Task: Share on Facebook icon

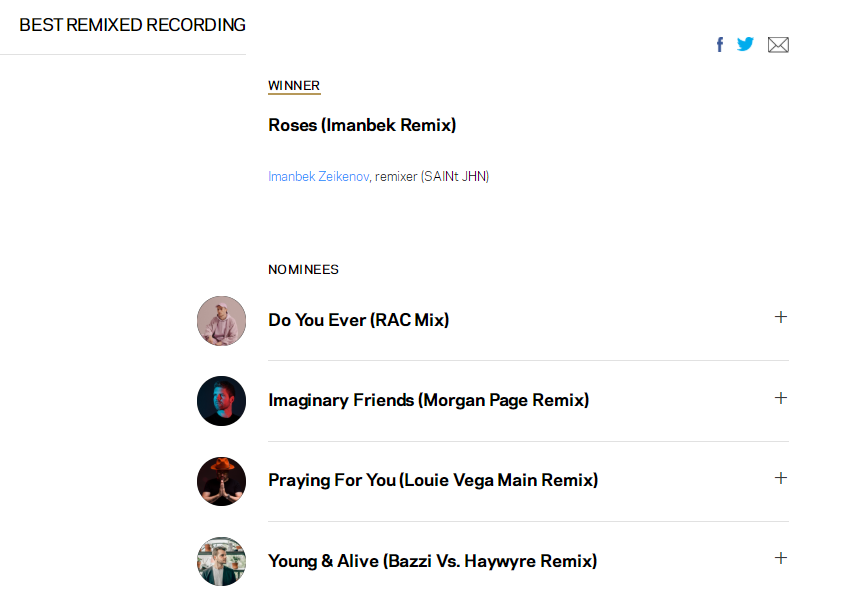Action: point(719,44)
